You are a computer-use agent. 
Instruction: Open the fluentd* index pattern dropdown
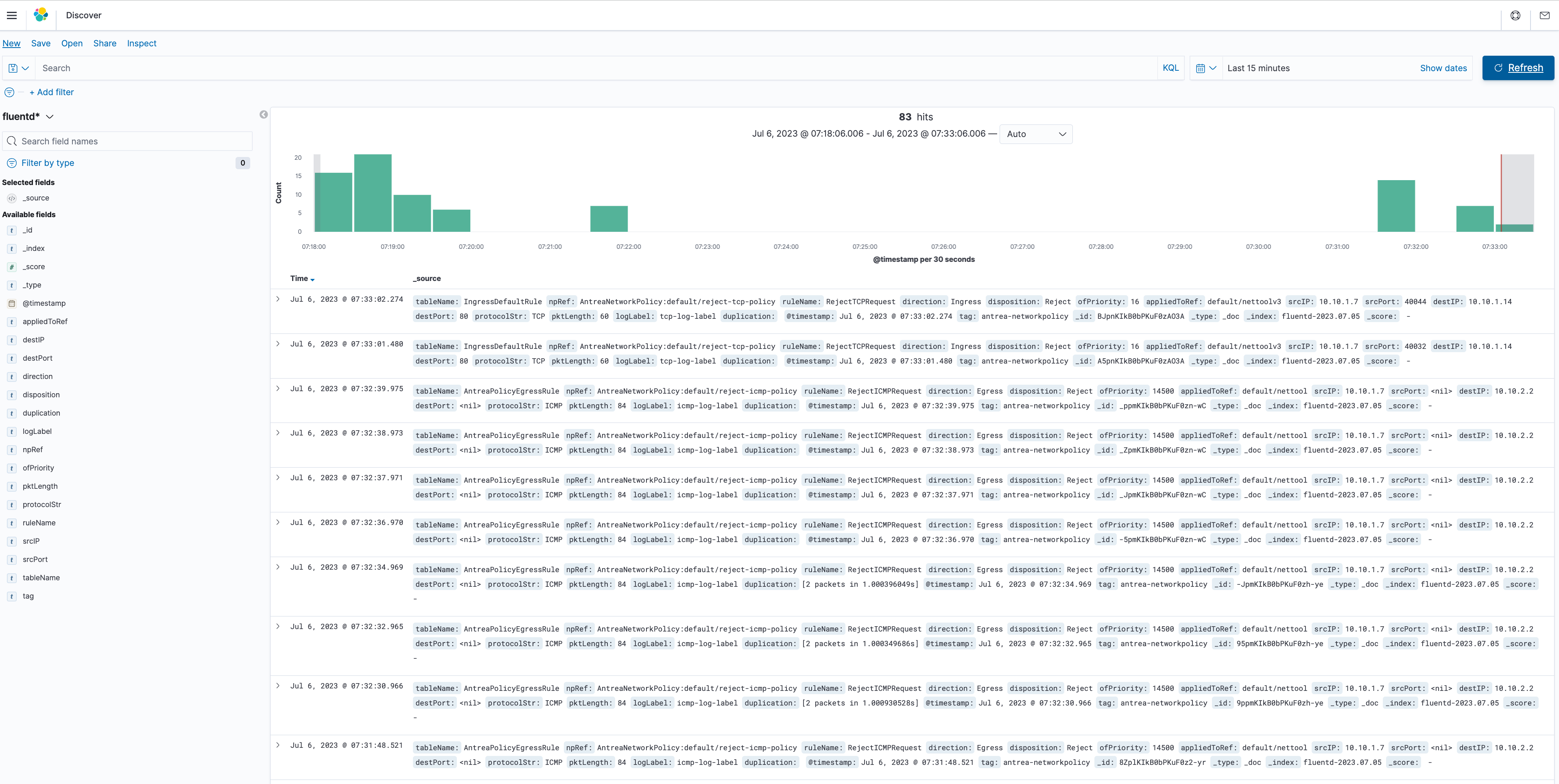tap(28, 117)
